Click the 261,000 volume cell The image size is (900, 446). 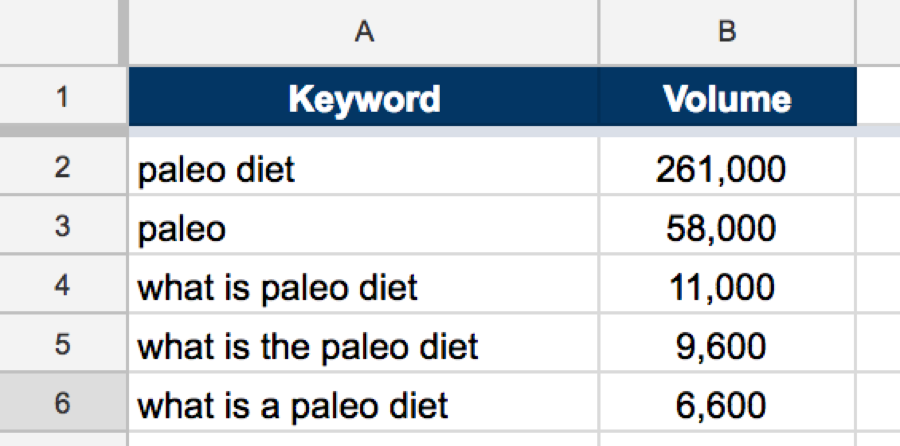click(x=727, y=169)
